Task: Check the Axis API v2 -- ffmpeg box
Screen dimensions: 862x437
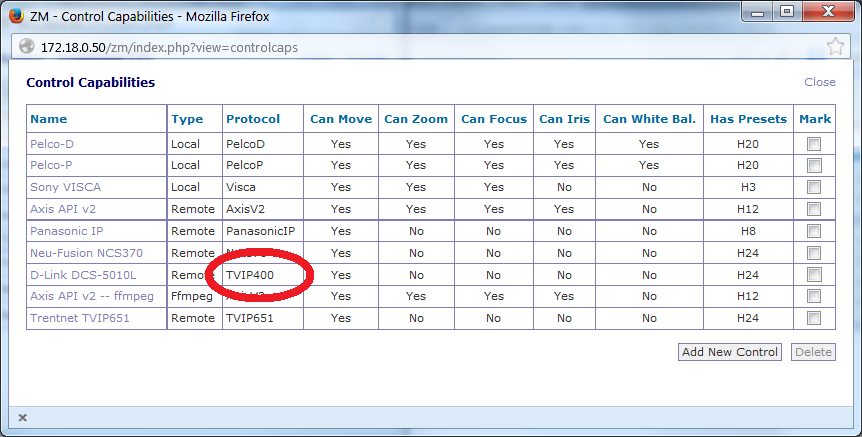Action: [814, 296]
